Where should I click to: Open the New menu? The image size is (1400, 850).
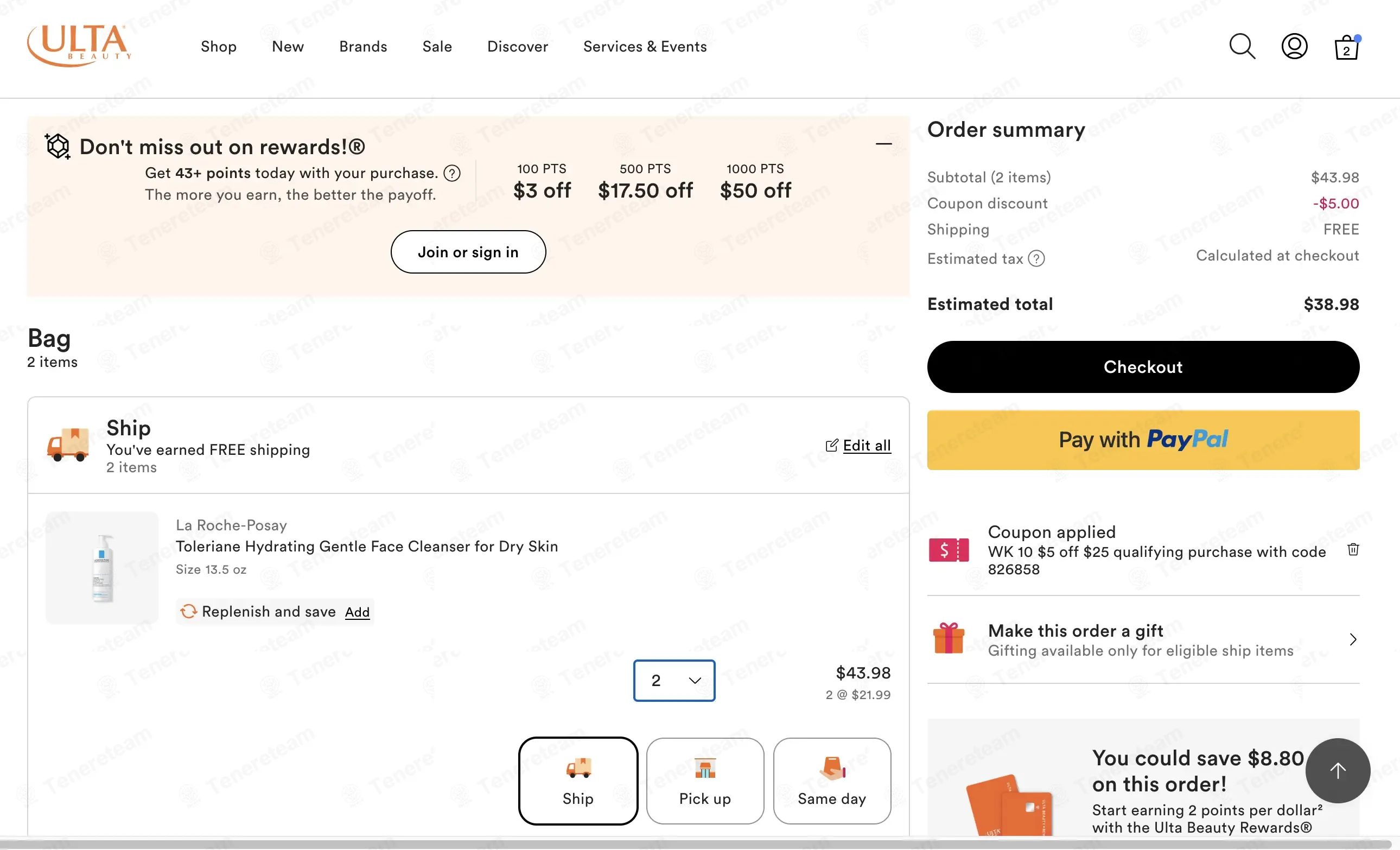[x=288, y=47]
